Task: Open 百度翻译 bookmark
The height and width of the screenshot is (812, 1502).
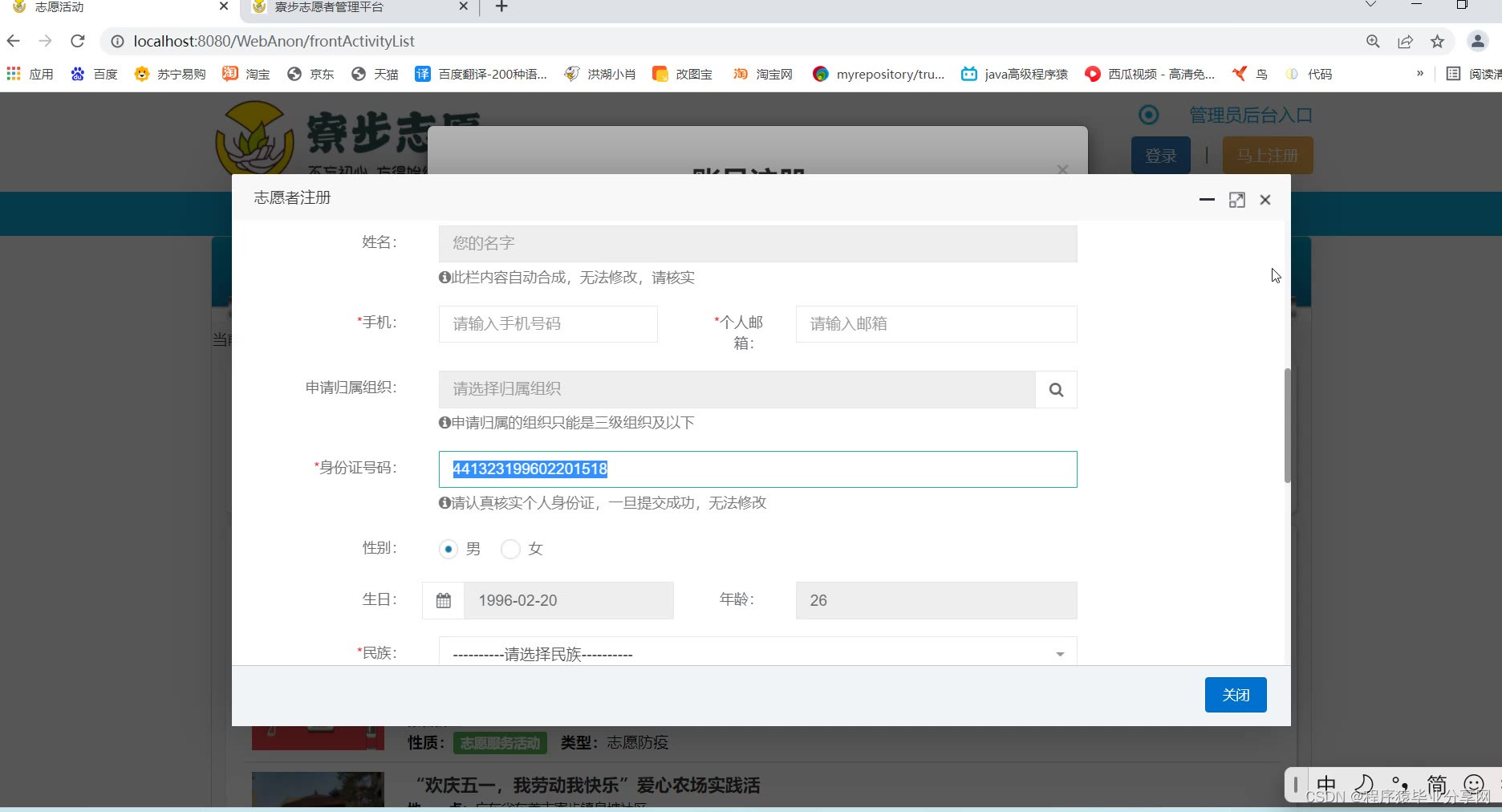Action: pyautogui.click(x=481, y=74)
